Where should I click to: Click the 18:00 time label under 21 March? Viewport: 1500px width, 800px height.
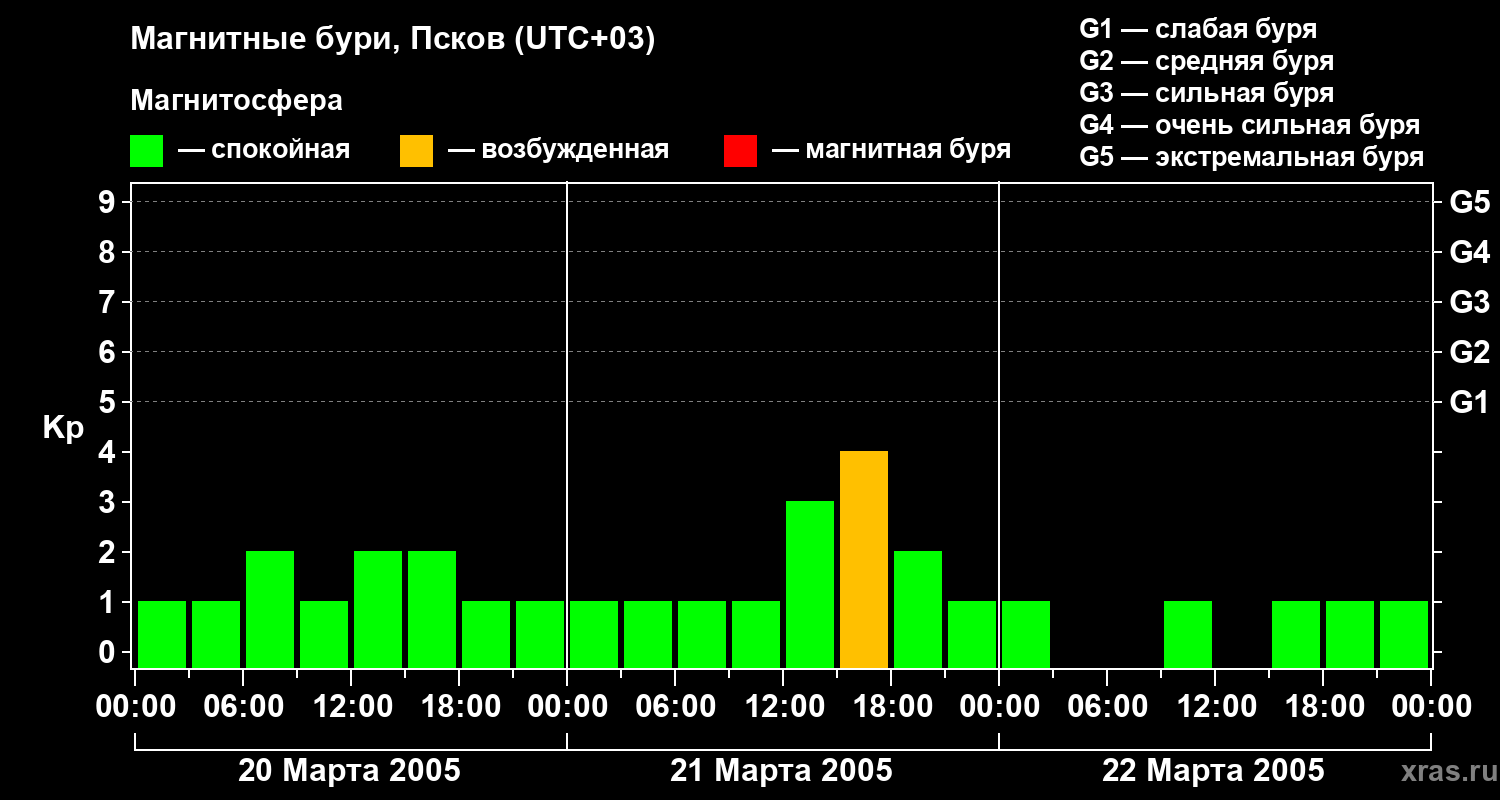pyautogui.click(x=891, y=707)
